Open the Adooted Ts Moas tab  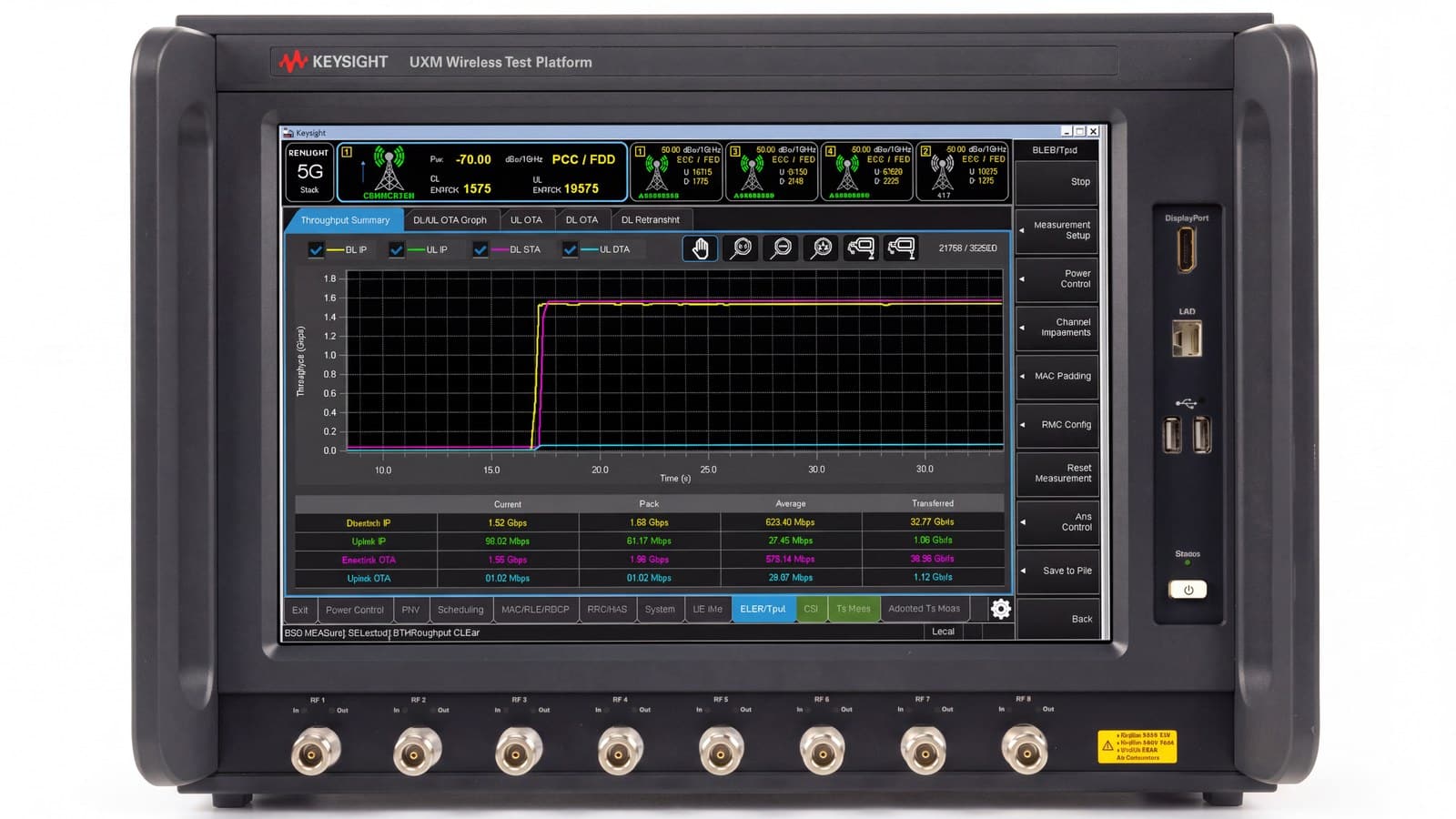click(924, 610)
